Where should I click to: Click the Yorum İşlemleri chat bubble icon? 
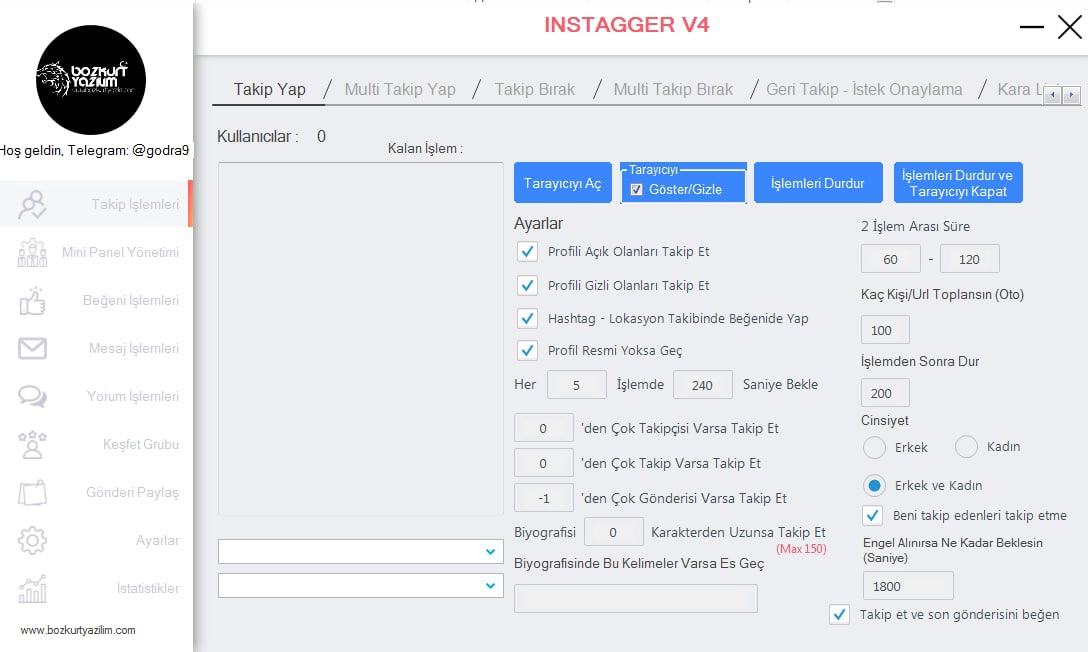33,396
